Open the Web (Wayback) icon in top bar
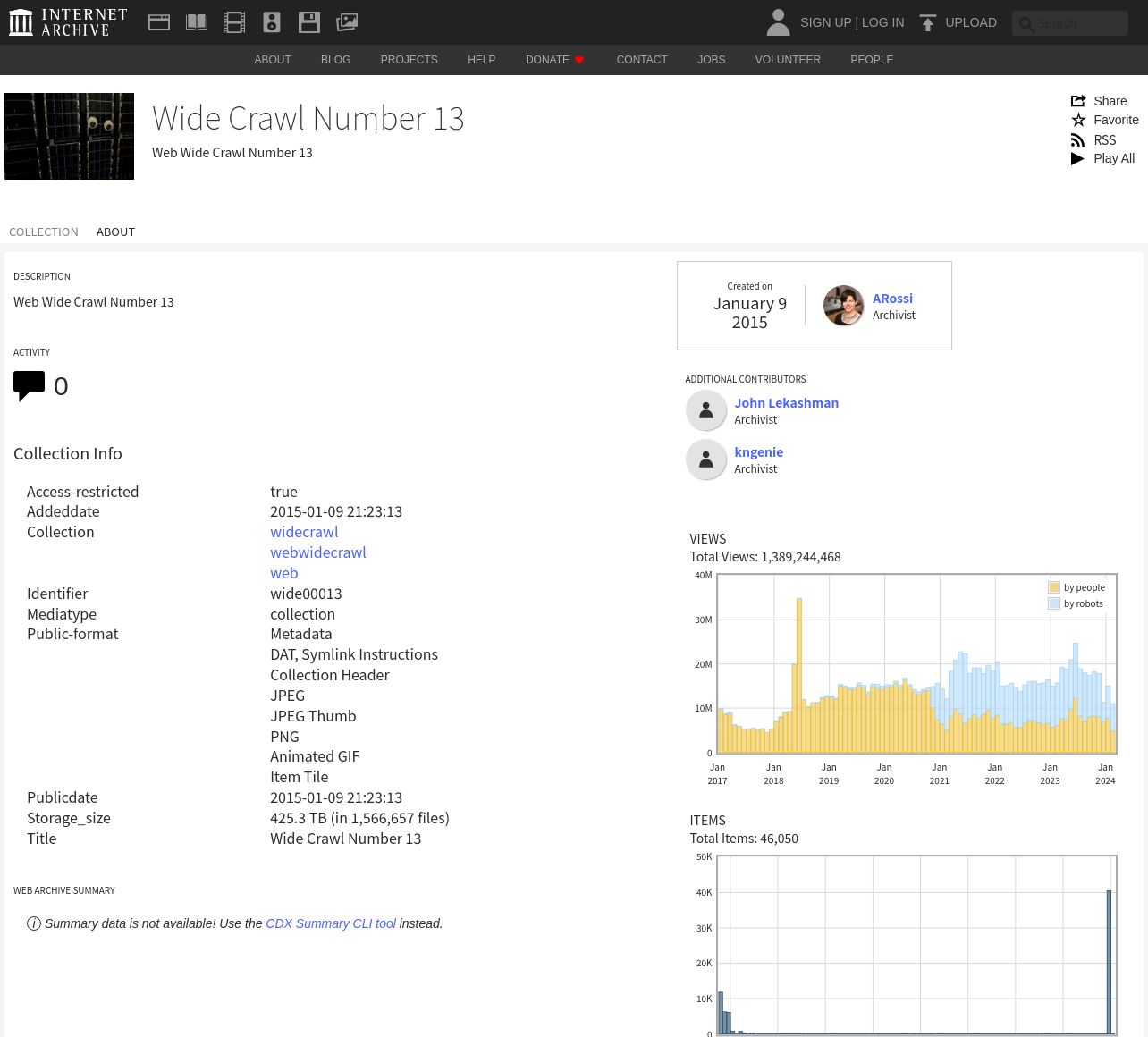This screenshot has height=1037, width=1148. 159,22
